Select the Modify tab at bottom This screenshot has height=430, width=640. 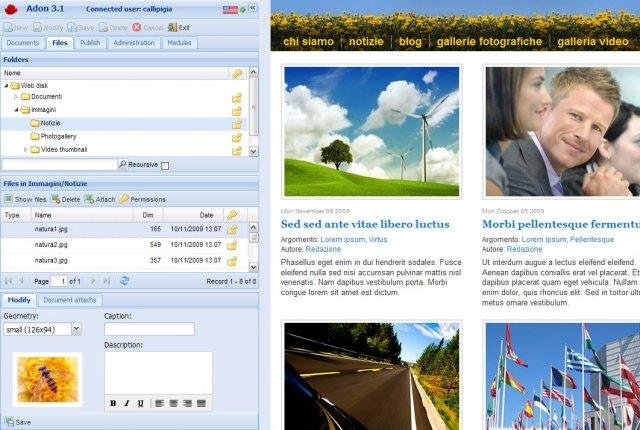tap(19, 300)
